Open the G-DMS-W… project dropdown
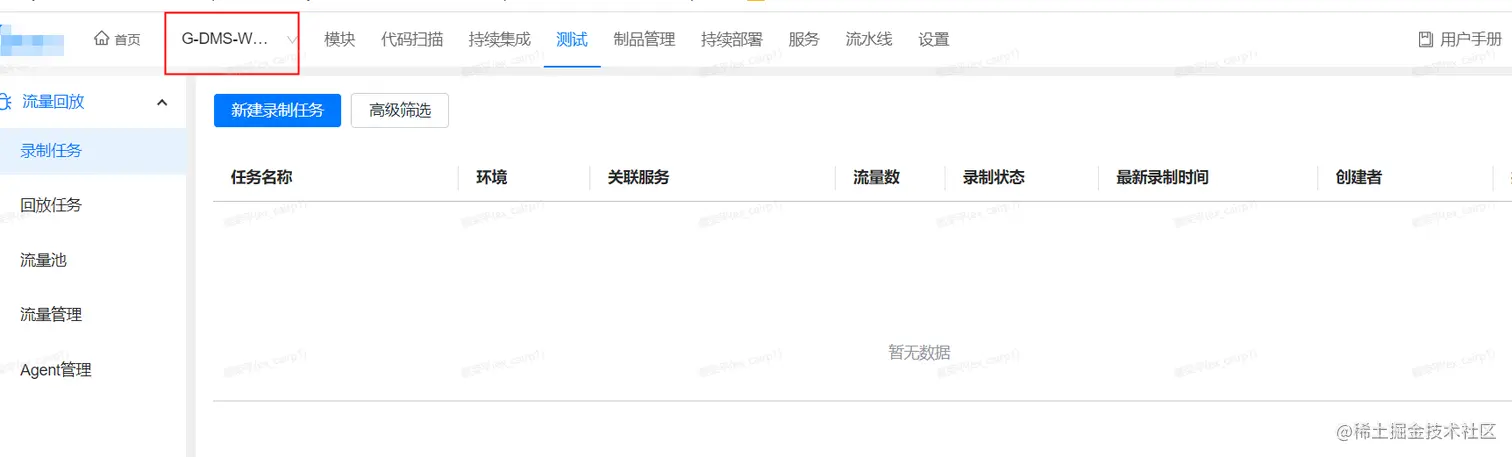Viewport: 1512px width, 457px height. tap(232, 40)
